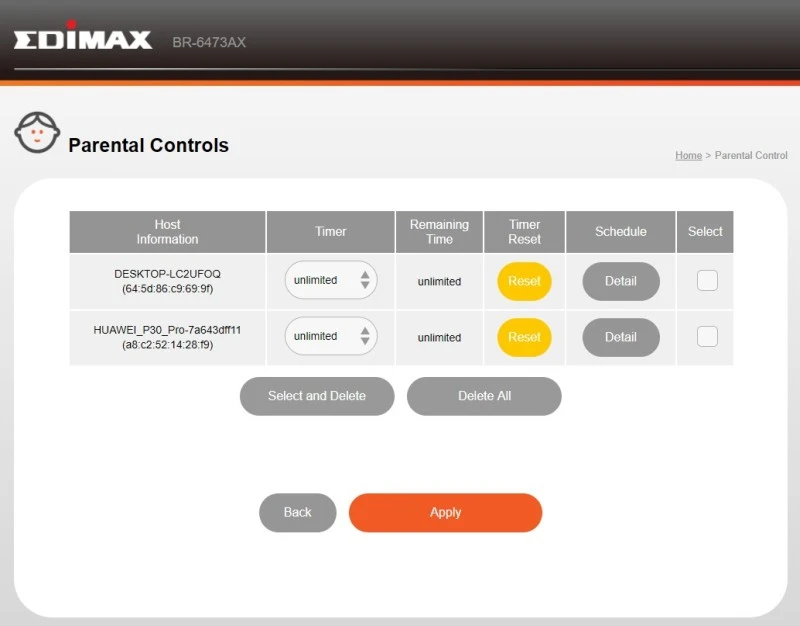The height and width of the screenshot is (626, 800).
Task: Click the Host Information column header
Action: [166, 231]
